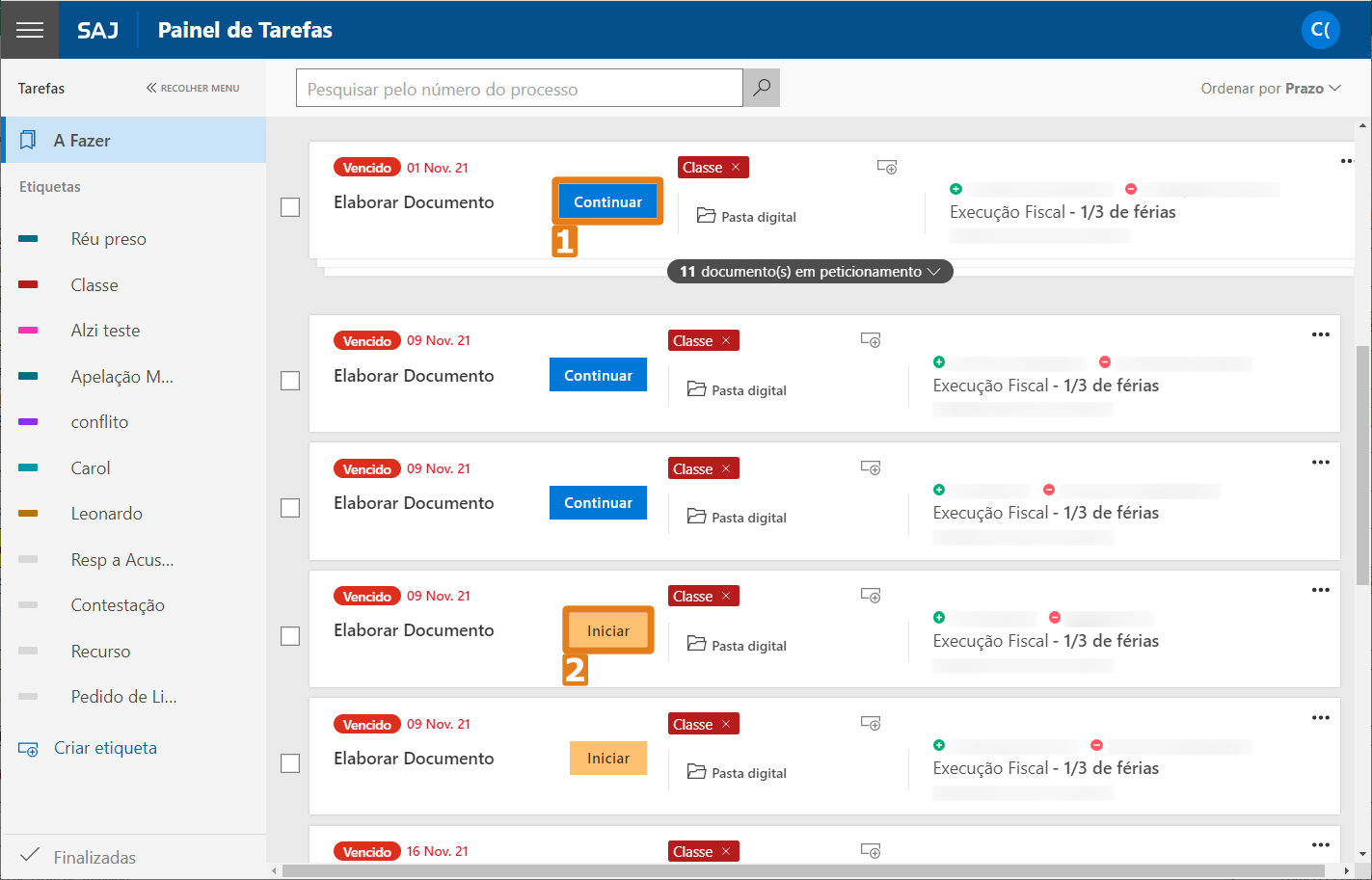Open Pasta digital folder icon on 01 Nov. 21 task
This screenshot has width=1372, height=880.
[x=706, y=216]
